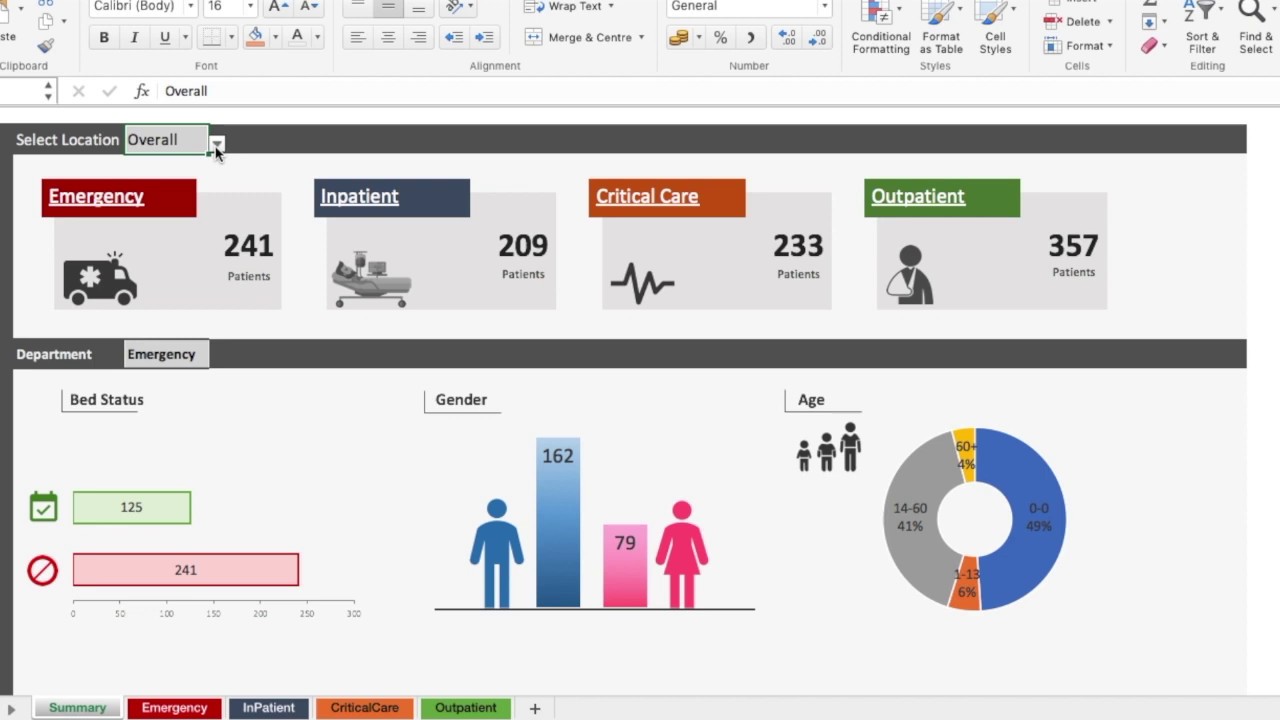Open Format as Table
This screenshot has height=720, width=1280.
tap(941, 29)
